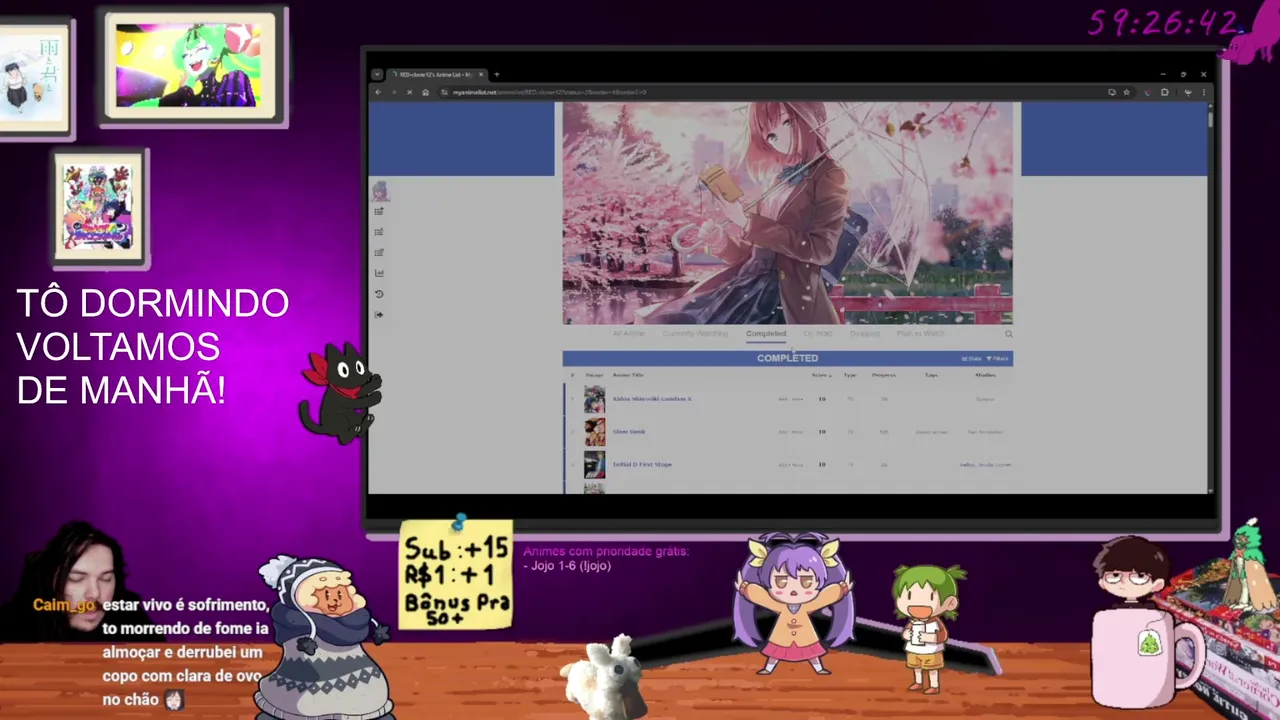The width and height of the screenshot is (1280, 720).
Task: Open the statistics chart icon in MAL side menu
Action: (x=379, y=273)
